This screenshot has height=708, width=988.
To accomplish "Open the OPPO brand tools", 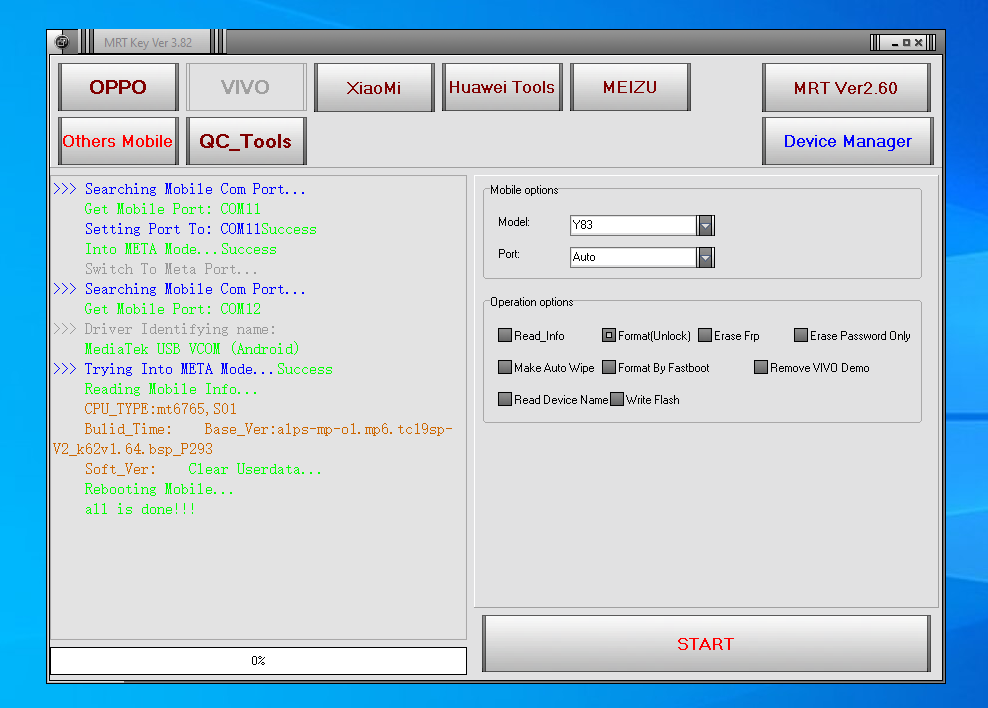I will tap(118, 87).
